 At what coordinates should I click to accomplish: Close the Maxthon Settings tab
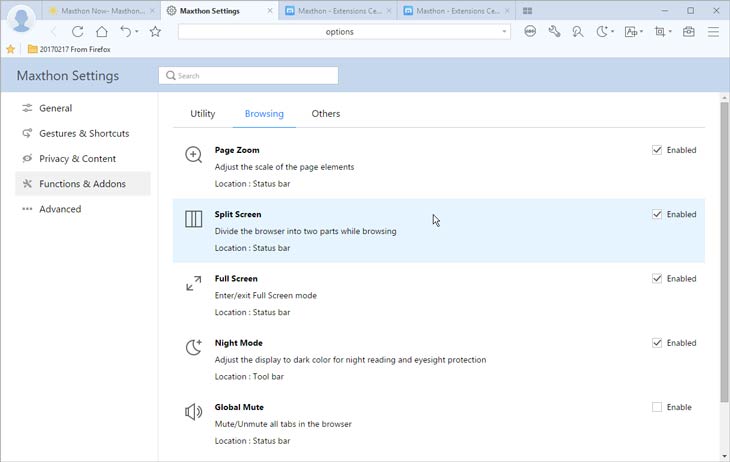coord(270,11)
